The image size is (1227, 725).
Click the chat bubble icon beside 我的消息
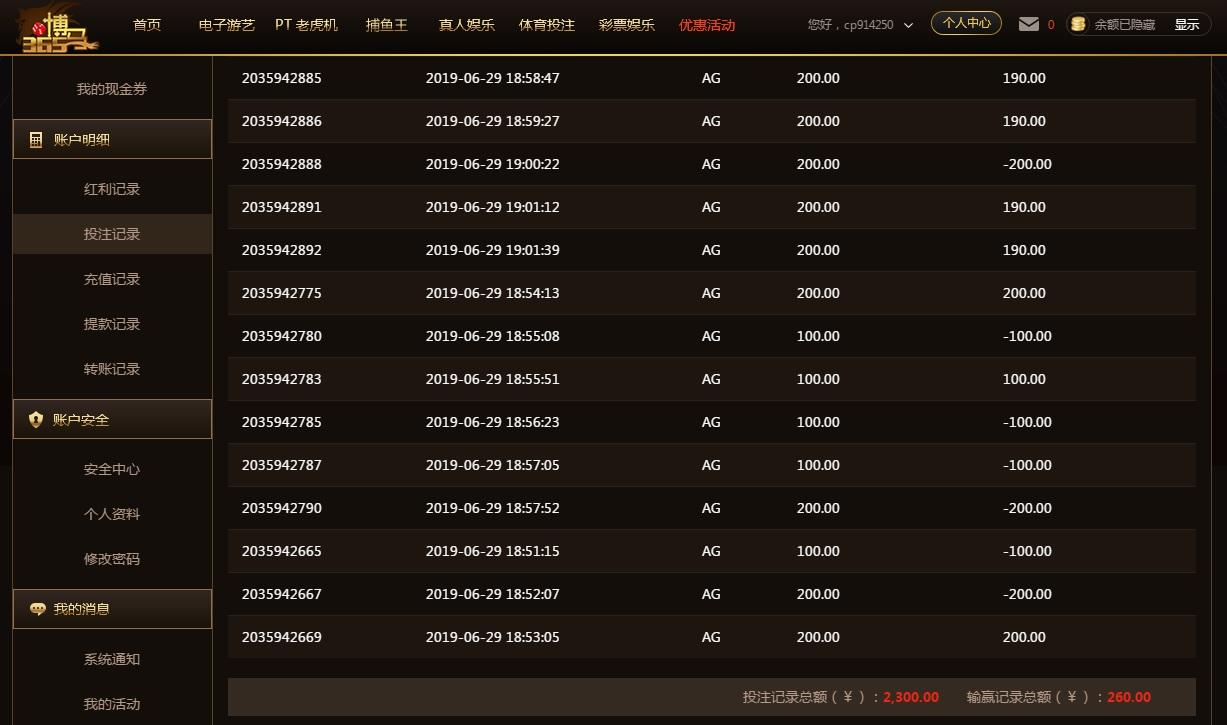point(38,608)
